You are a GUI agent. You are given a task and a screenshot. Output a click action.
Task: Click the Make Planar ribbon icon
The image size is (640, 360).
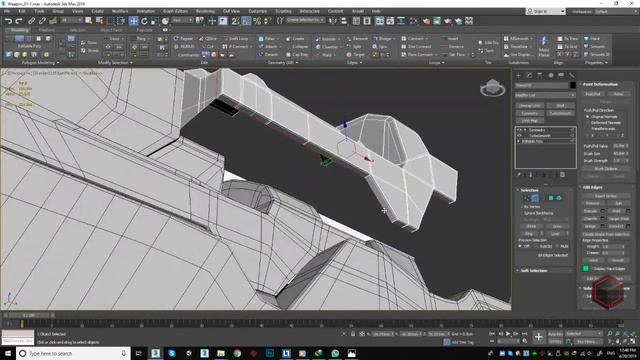pos(544,46)
